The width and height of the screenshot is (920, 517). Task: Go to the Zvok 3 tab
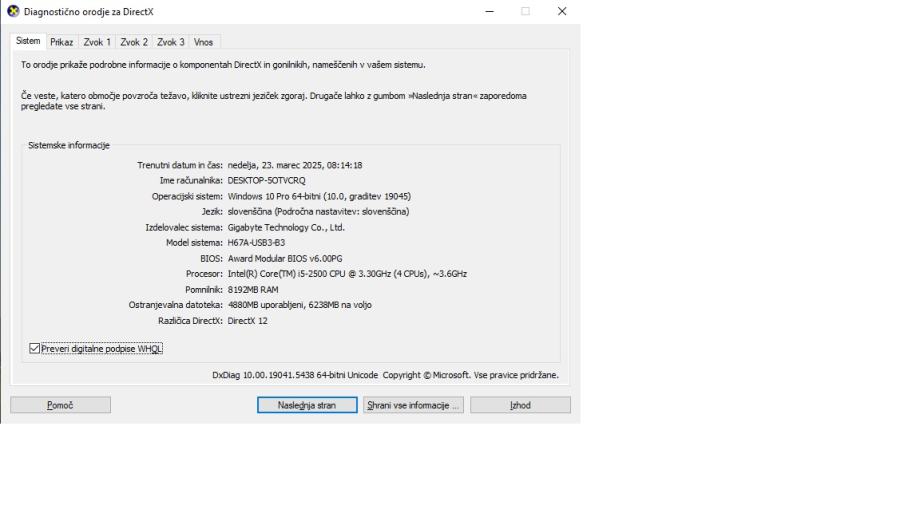tap(171, 42)
